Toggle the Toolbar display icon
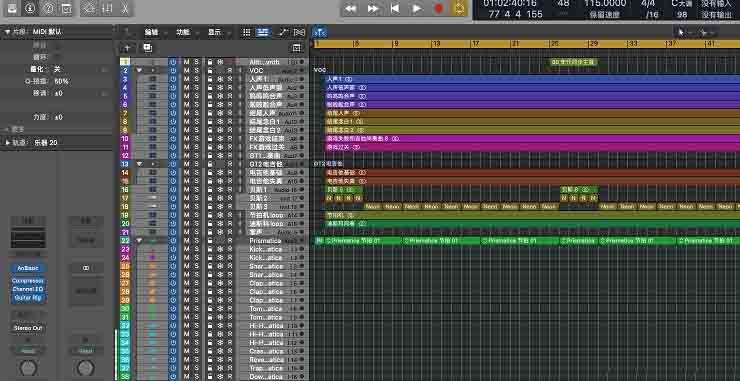This screenshot has width=740, height=381. [66, 8]
